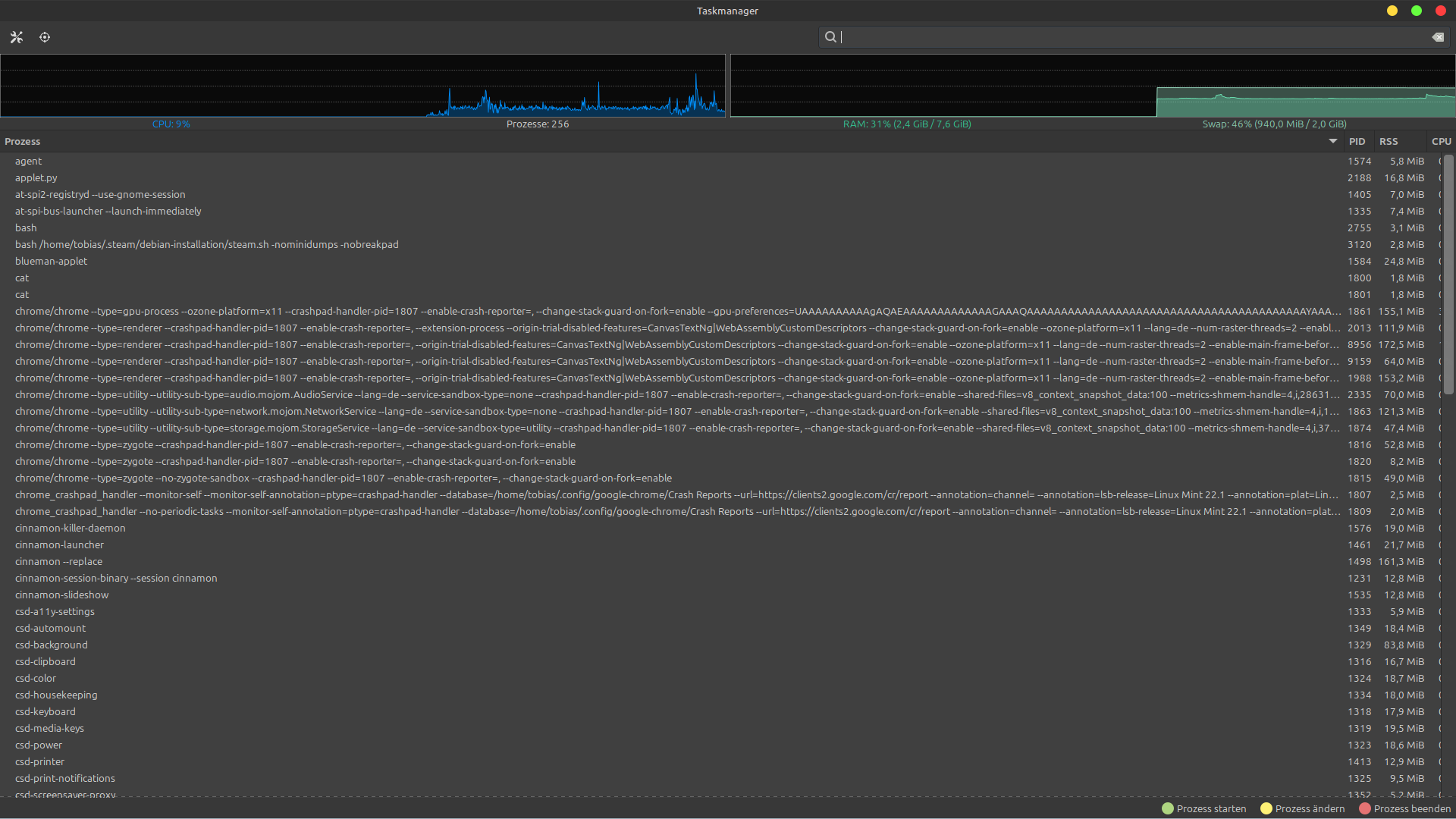Sort processes by RSS column

(1389, 142)
